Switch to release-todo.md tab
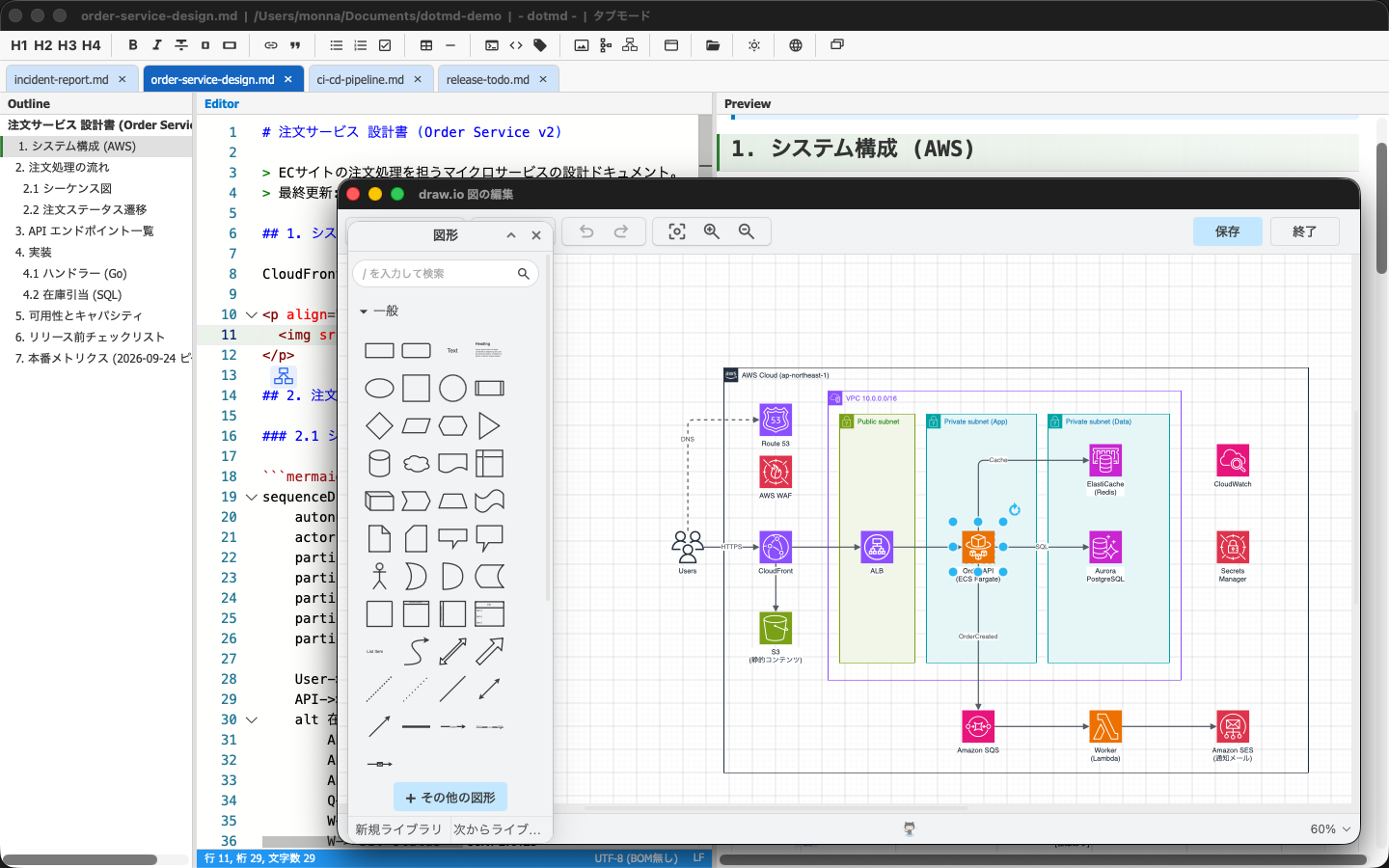This screenshot has width=1389, height=868. (x=488, y=79)
